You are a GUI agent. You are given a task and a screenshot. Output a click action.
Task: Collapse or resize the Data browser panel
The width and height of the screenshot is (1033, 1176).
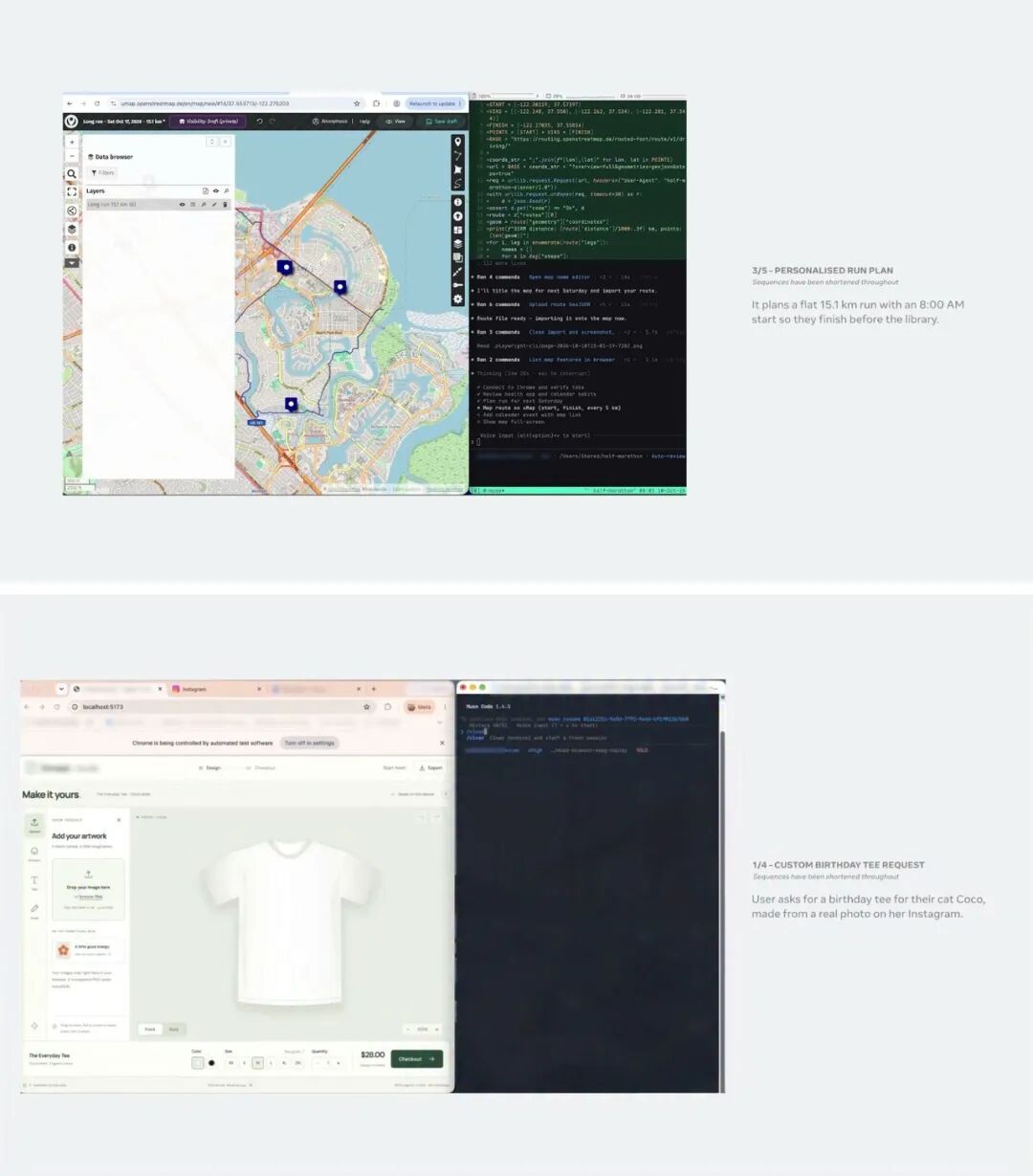[x=212, y=142]
